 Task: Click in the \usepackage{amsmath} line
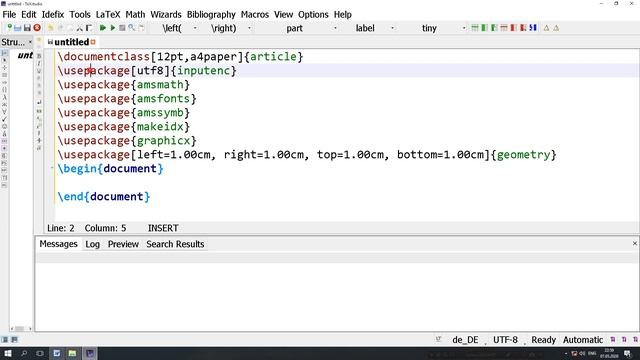124,84
